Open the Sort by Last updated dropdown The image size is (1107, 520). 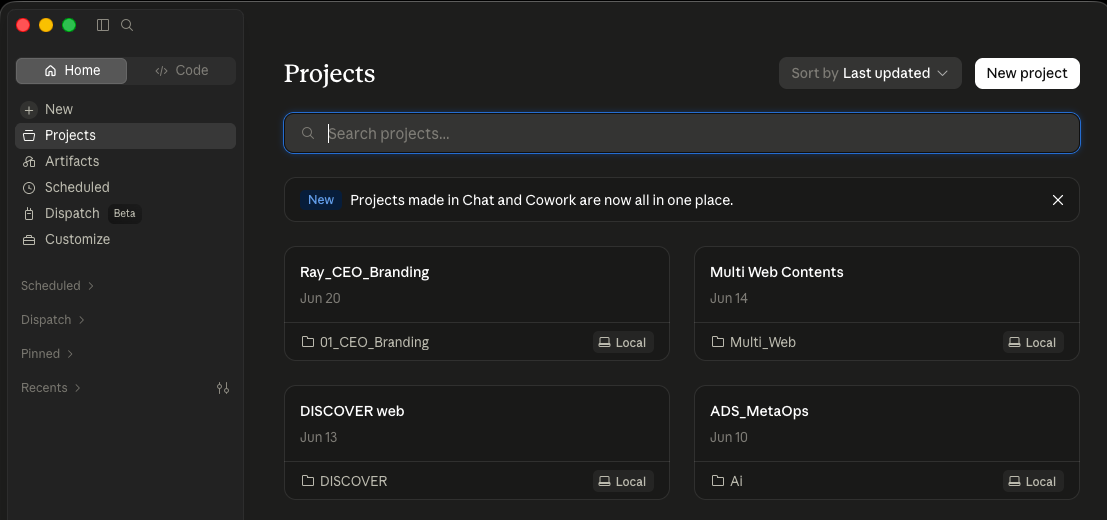coord(870,73)
